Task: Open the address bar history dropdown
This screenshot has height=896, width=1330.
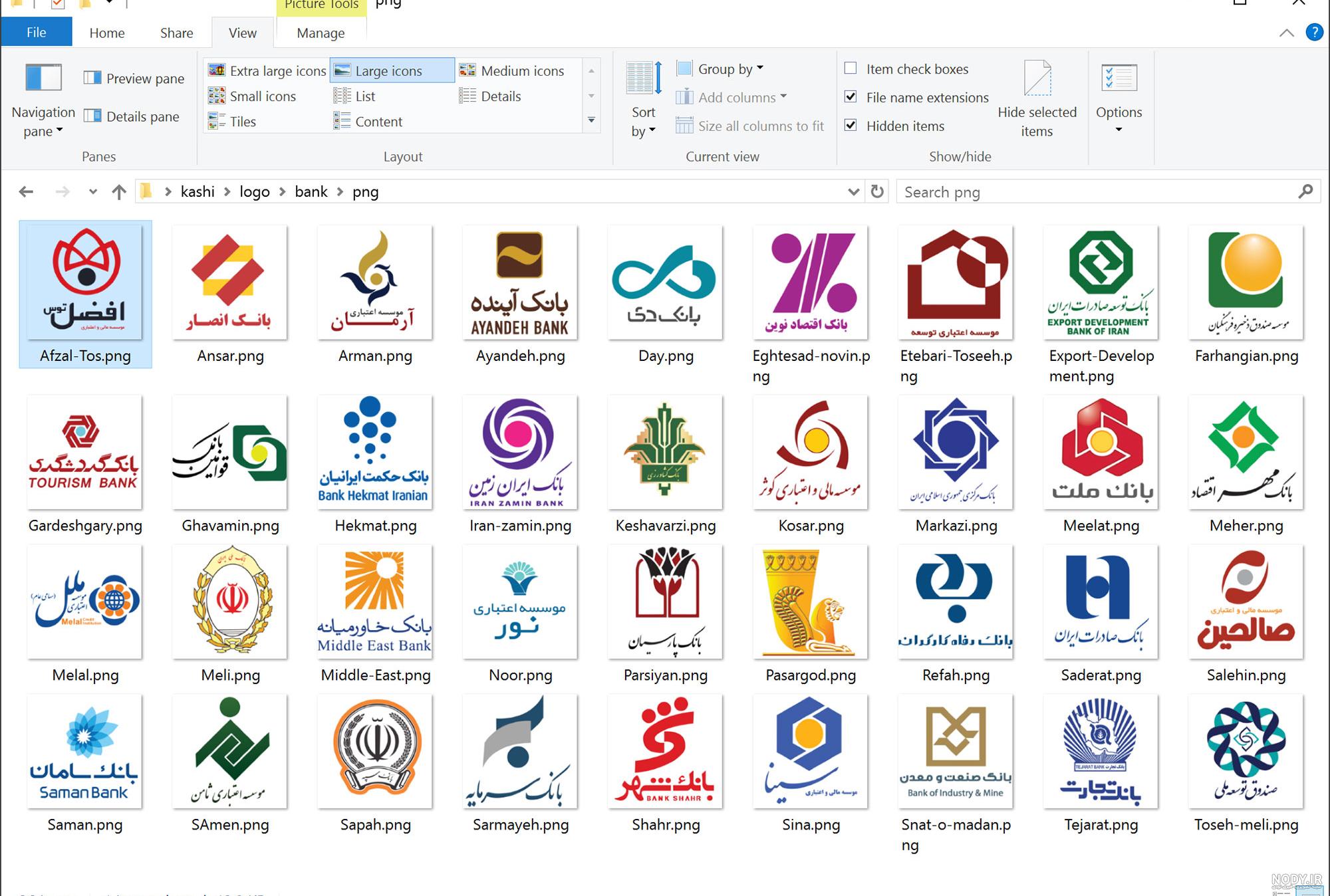Action: [854, 191]
